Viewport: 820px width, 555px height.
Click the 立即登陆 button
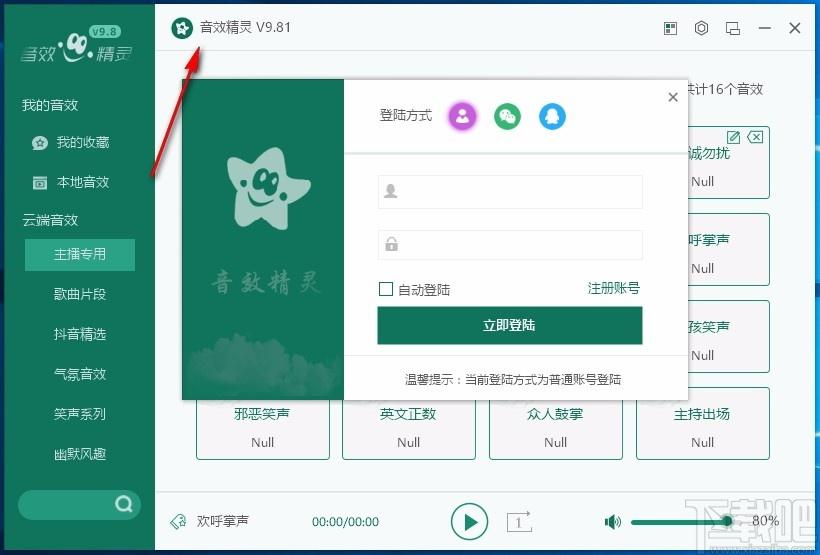(x=510, y=325)
